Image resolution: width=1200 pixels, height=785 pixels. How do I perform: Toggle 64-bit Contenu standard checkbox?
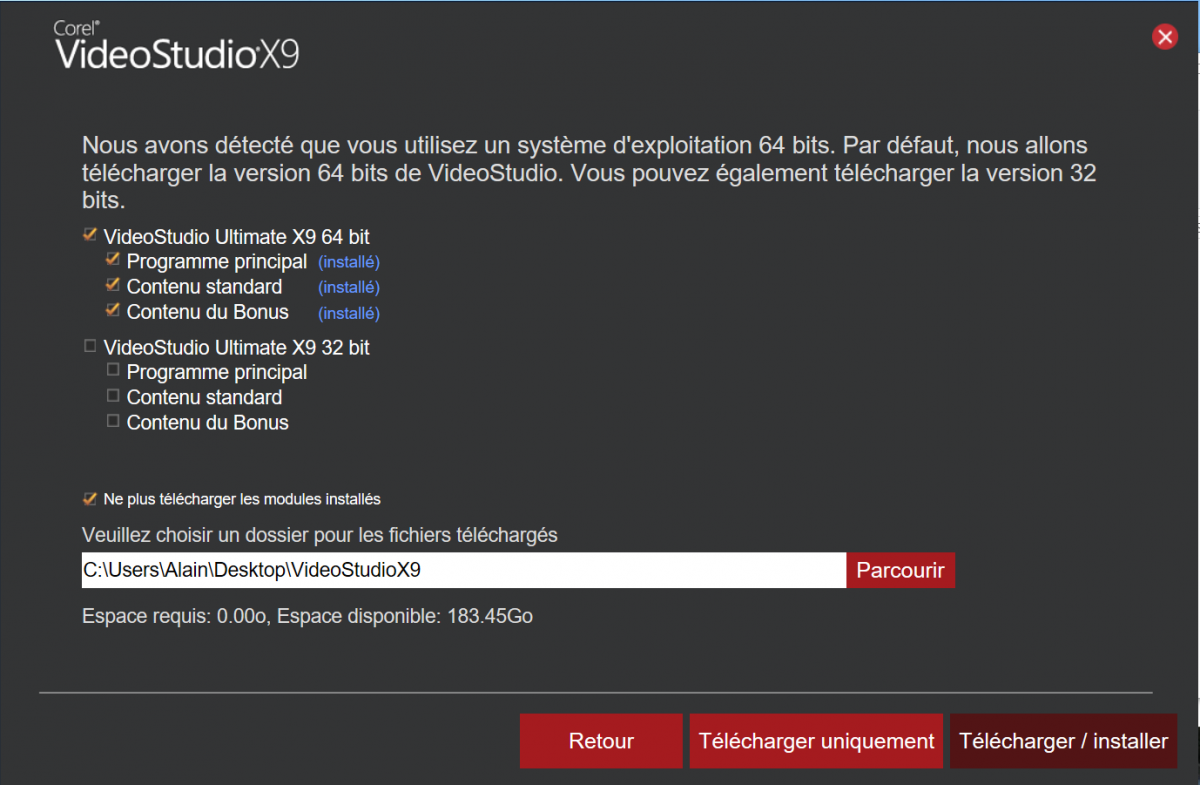pos(113,285)
